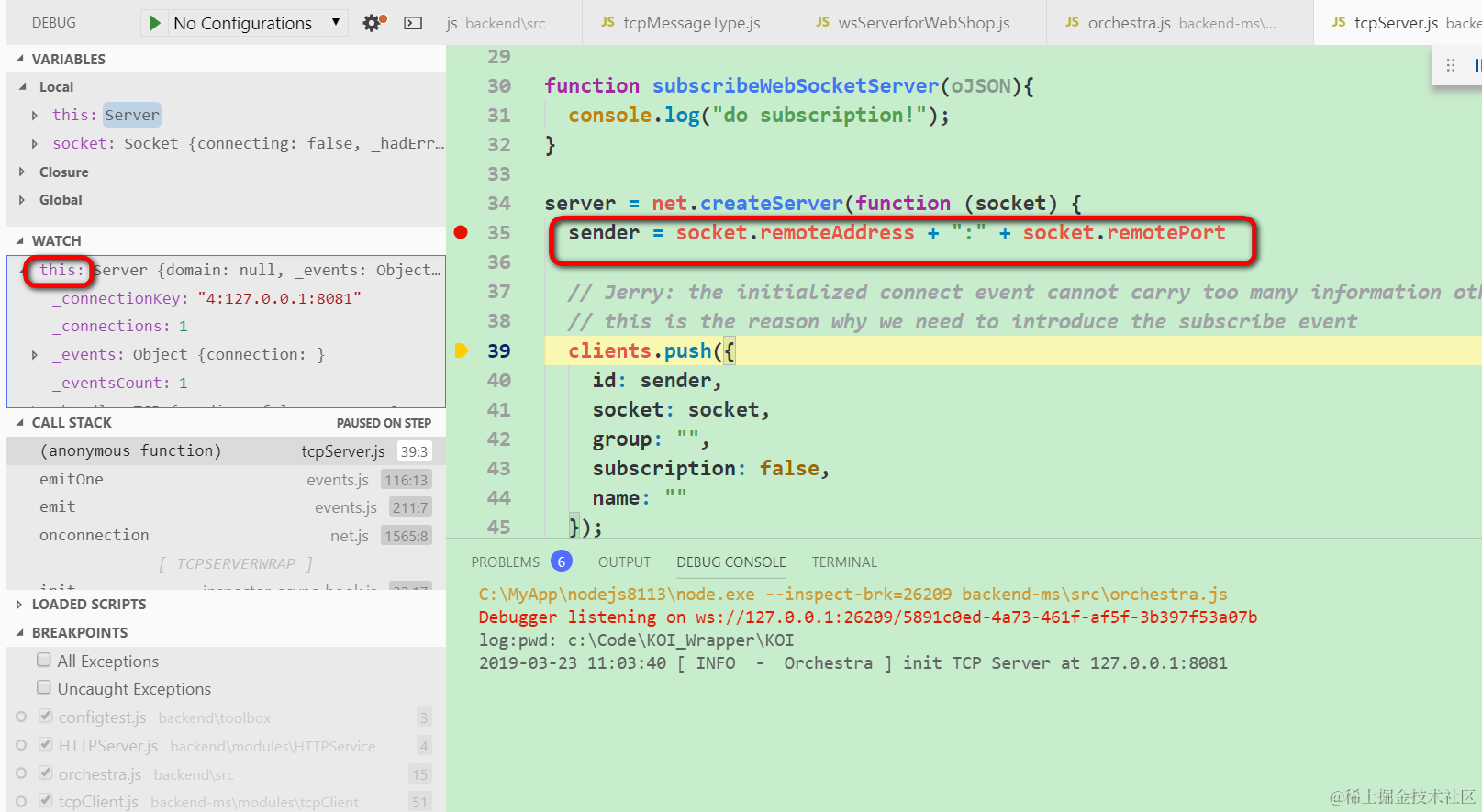Expand the 'this: Server' variable
Screen dimensions: 1482x812
coord(35,116)
